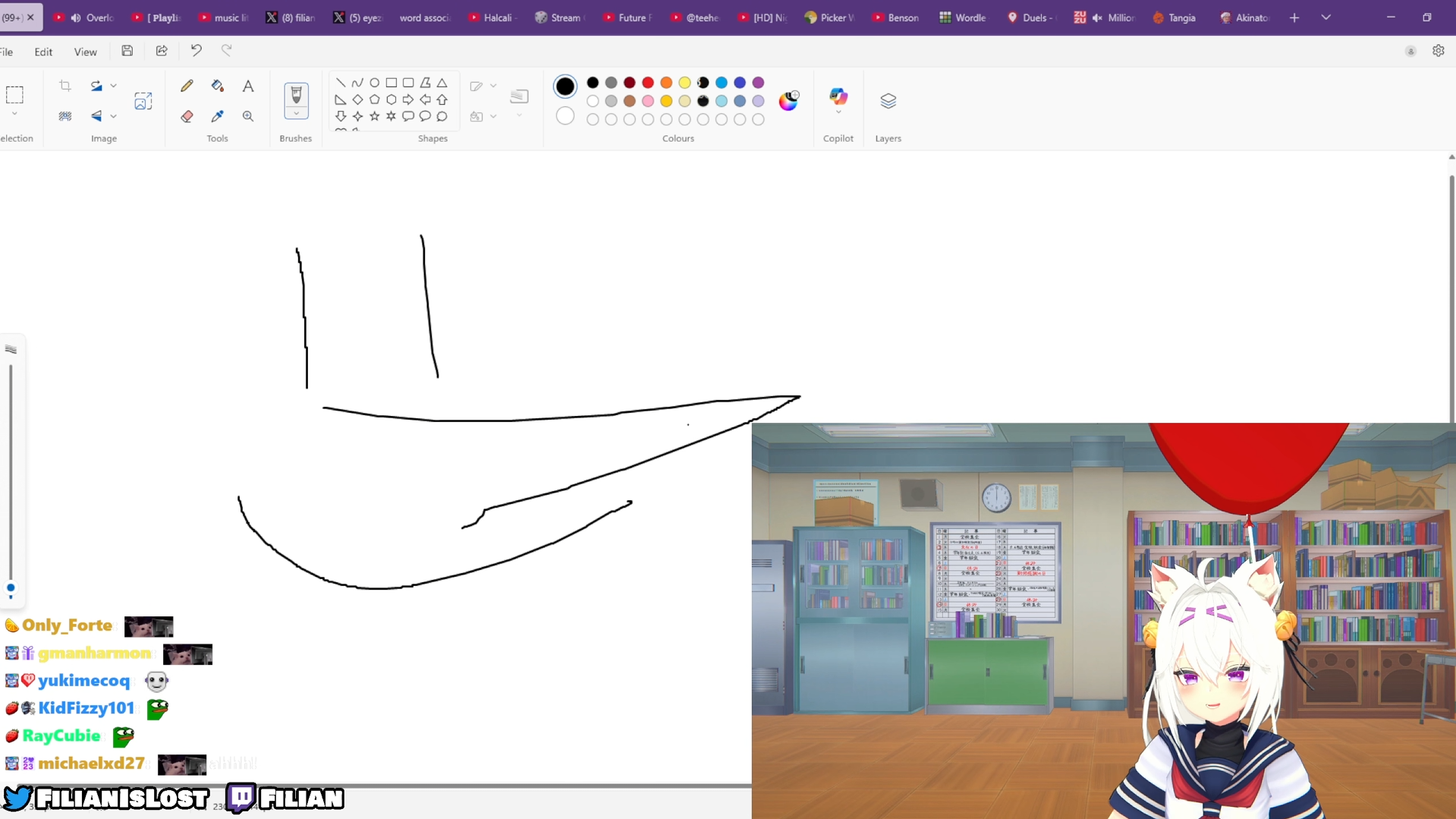Open the File menu
The width and height of the screenshot is (1456, 819).
click(7, 52)
